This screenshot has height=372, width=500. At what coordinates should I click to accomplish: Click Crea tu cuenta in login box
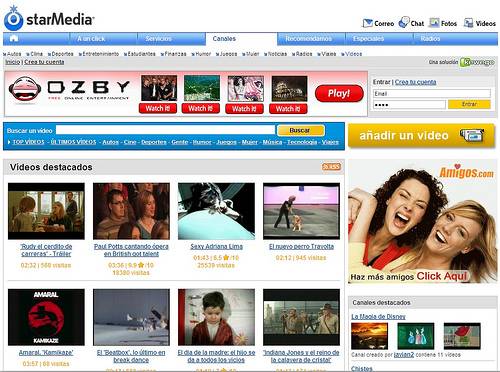click(x=415, y=82)
